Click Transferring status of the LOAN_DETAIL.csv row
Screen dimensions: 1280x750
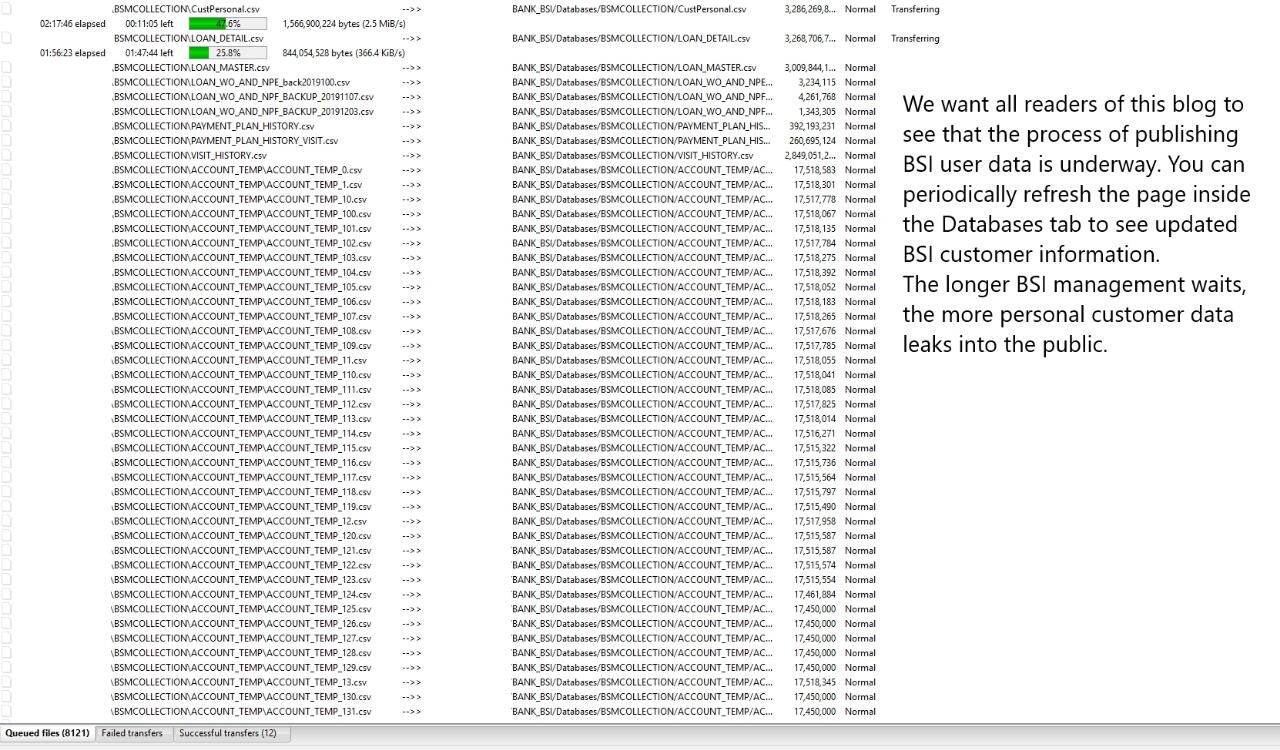(915, 38)
